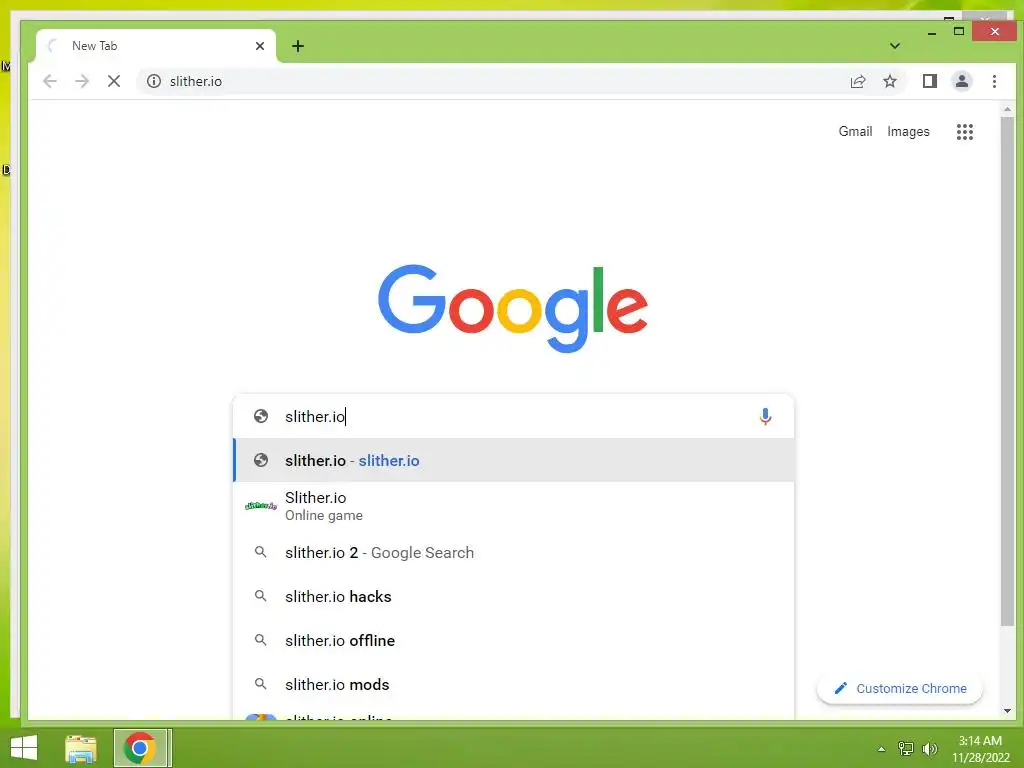1024x768 pixels.
Task: Open the Chrome side panel
Action: (929, 81)
